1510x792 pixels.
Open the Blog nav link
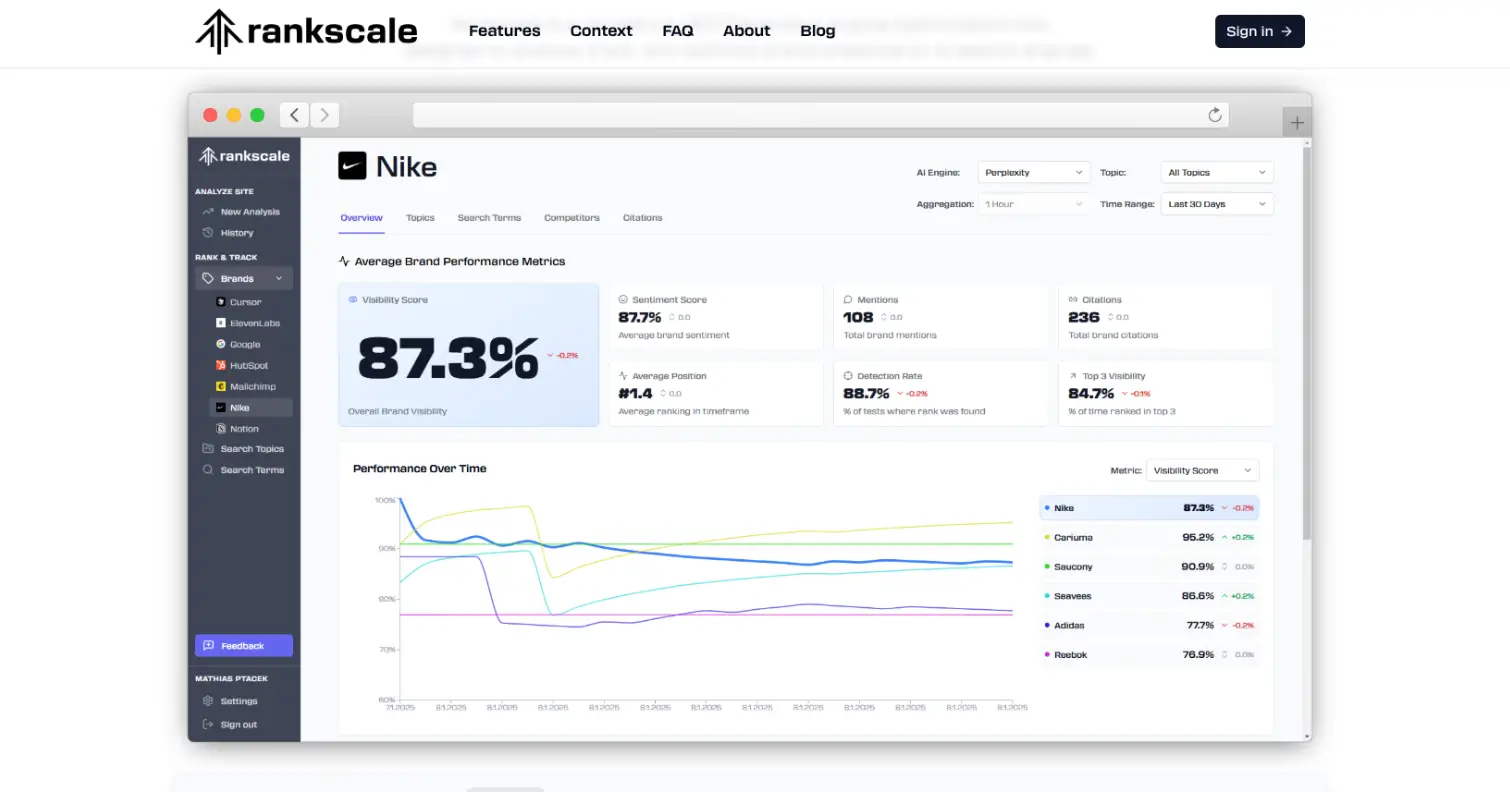tap(818, 31)
